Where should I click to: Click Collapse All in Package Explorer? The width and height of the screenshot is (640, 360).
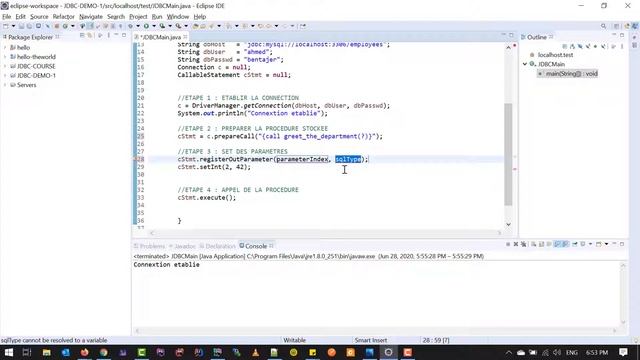tap(82, 36)
